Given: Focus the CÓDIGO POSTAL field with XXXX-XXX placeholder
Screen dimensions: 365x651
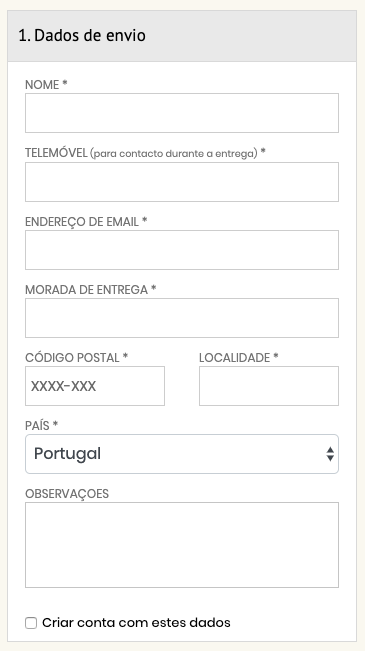Looking at the screenshot, I should pyautogui.click(x=95, y=386).
